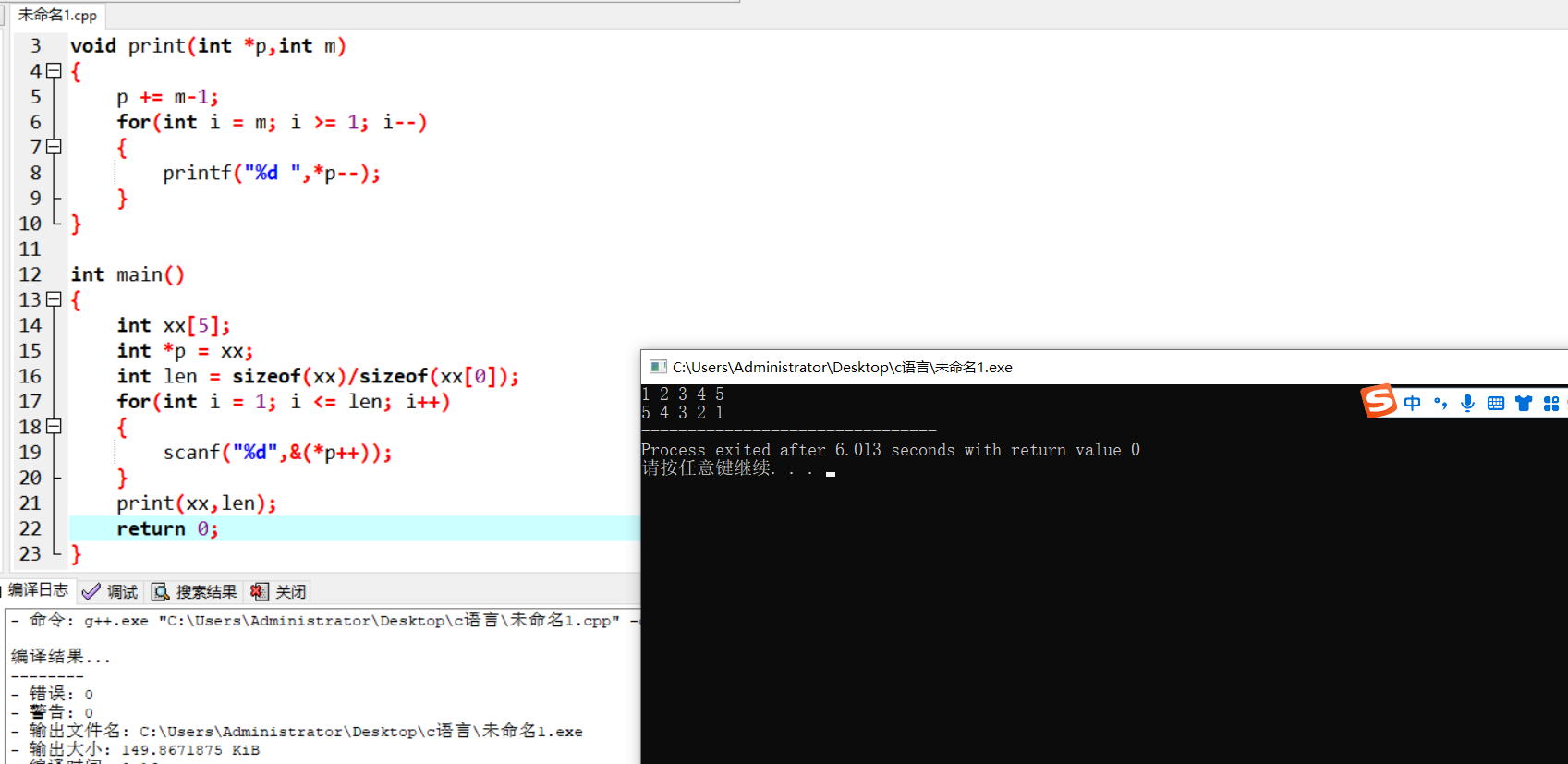Click line 'int xx[5];'

pyautogui.click(x=174, y=325)
